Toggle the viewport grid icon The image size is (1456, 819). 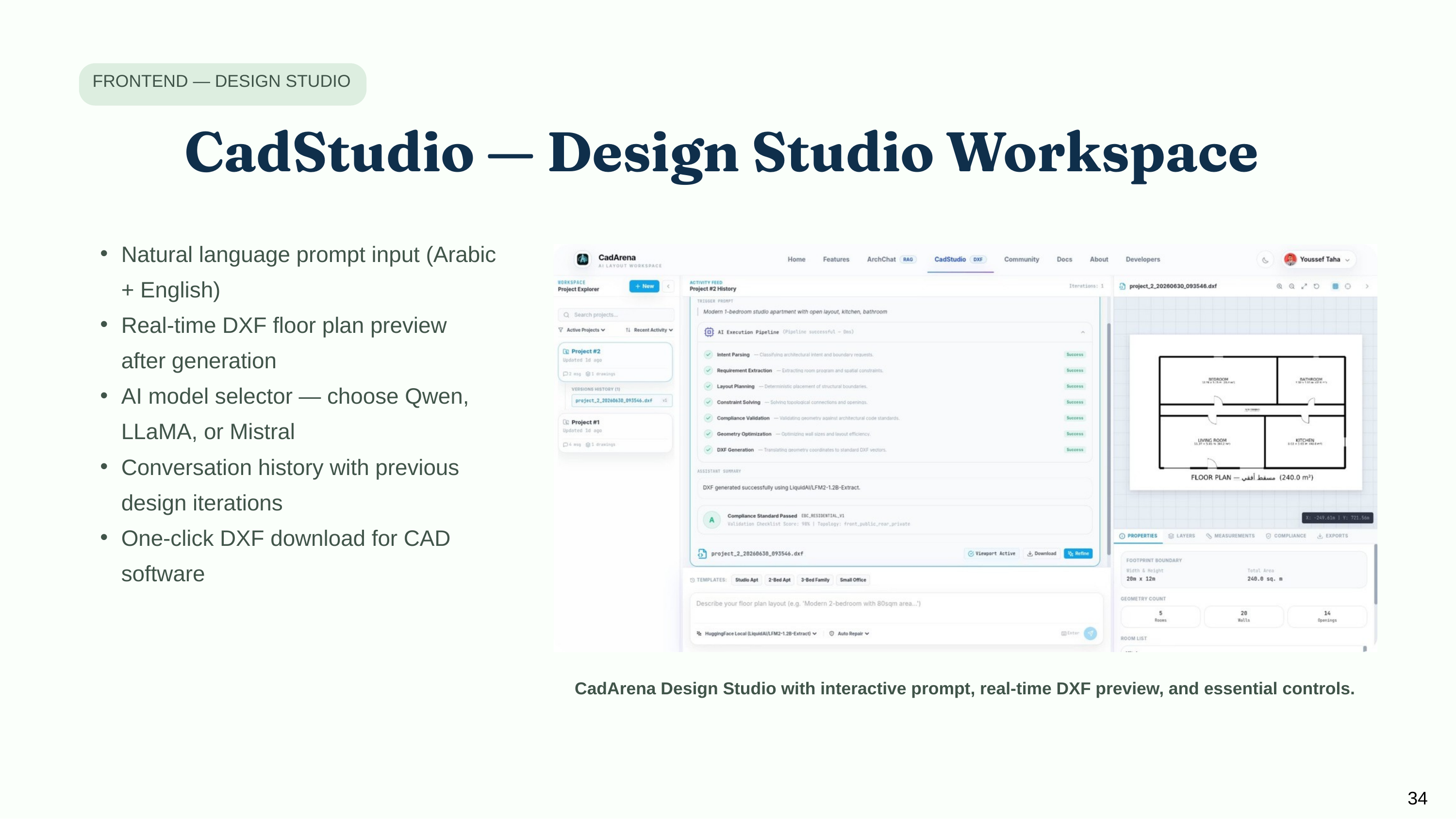(1335, 287)
